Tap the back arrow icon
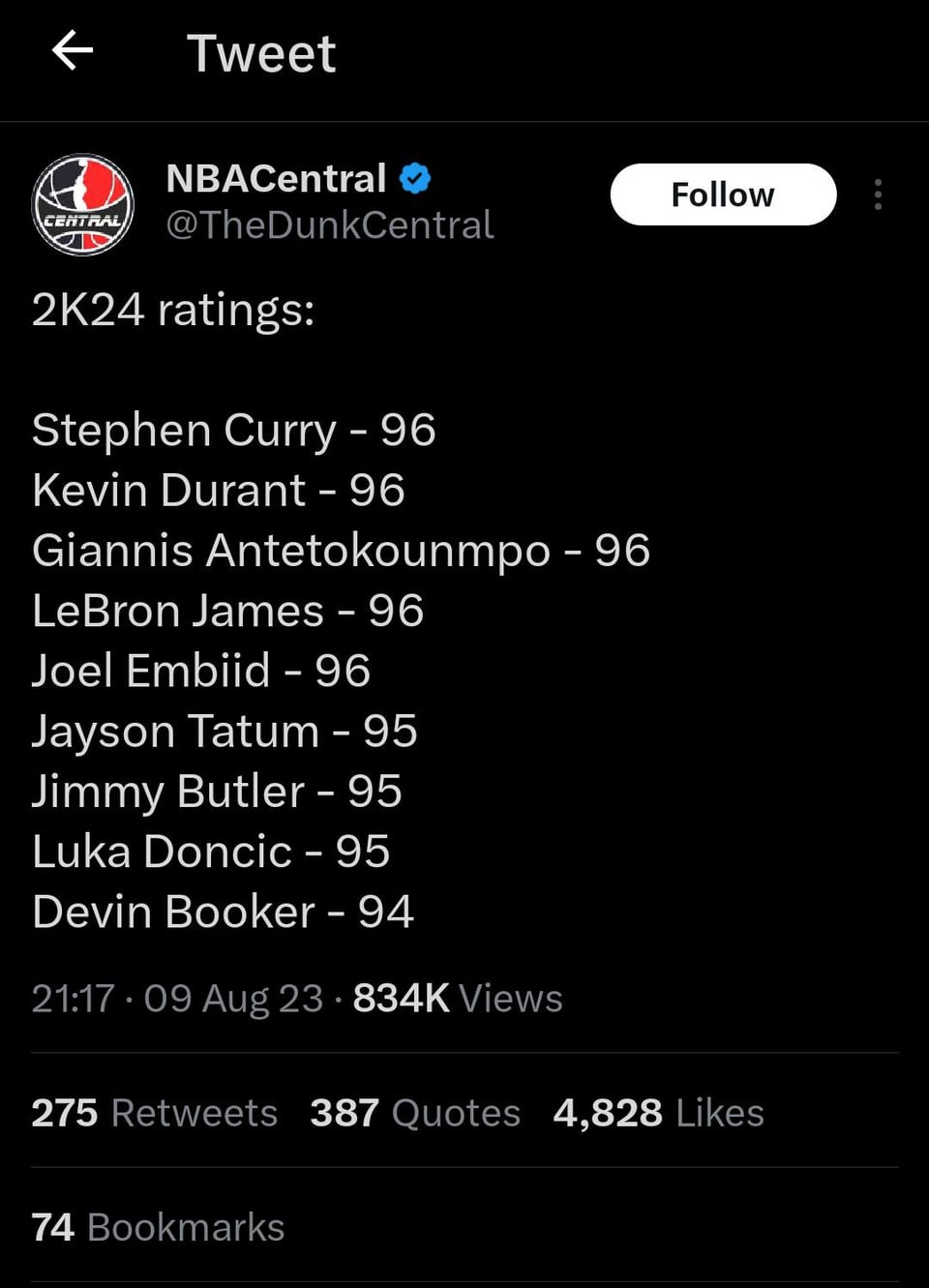The width and height of the screenshot is (929, 1288). [73, 50]
